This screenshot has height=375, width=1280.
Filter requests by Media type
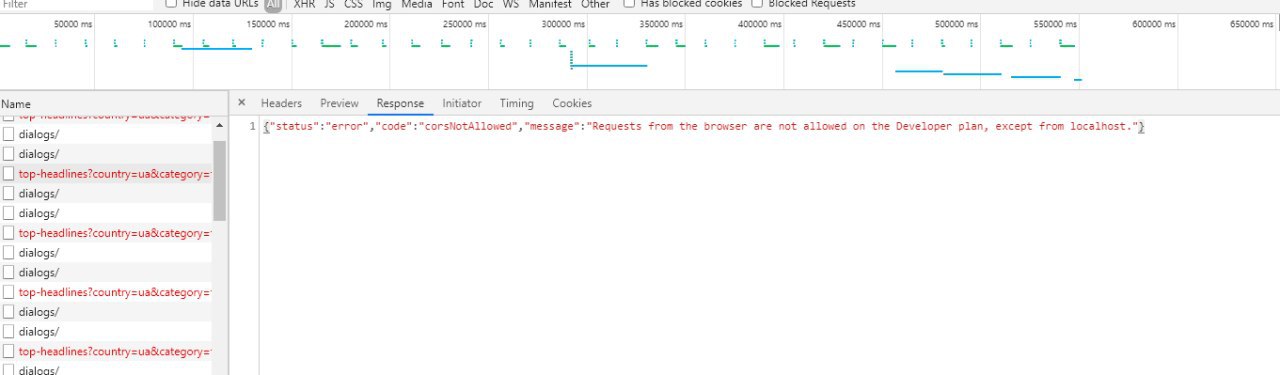point(417,4)
